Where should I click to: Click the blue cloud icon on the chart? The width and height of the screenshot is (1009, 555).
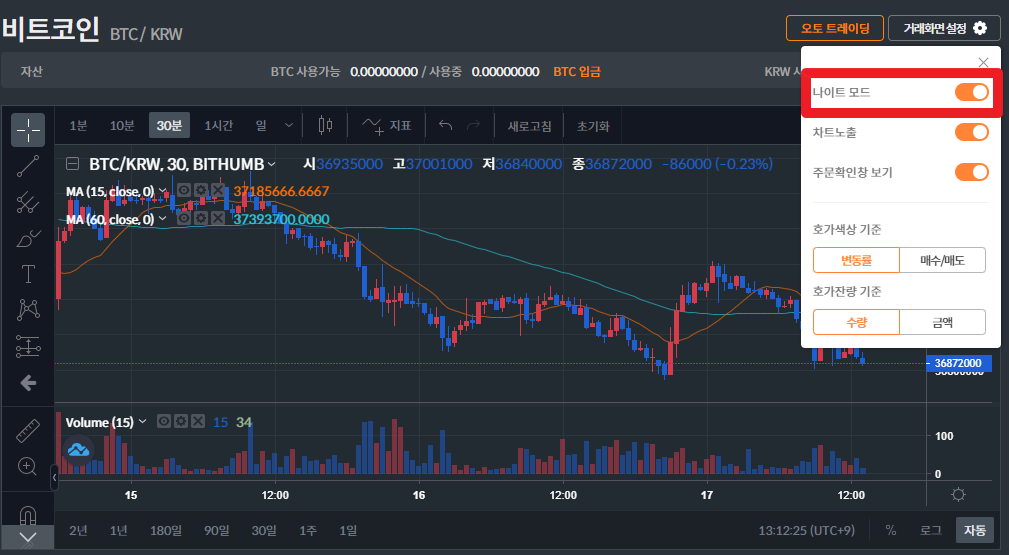click(79, 449)
